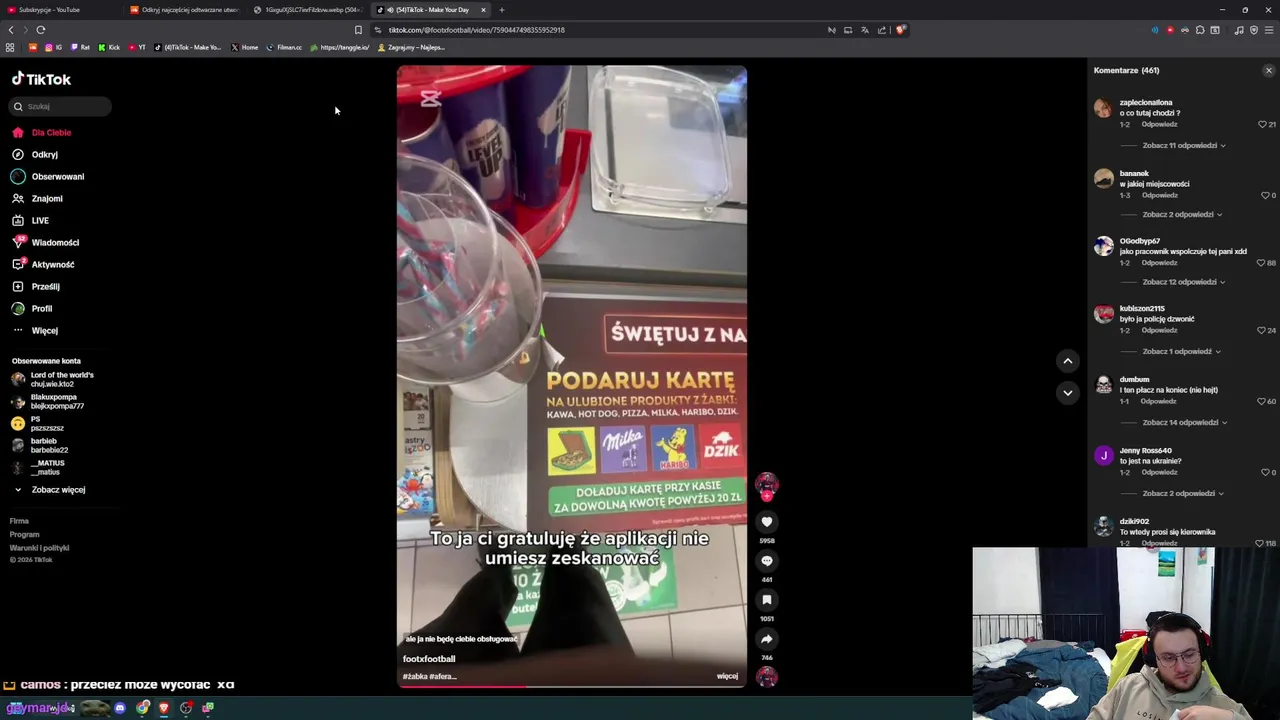Open Chrome from taskbar
The image size is (1280, 720).
[x=143, y=708]
